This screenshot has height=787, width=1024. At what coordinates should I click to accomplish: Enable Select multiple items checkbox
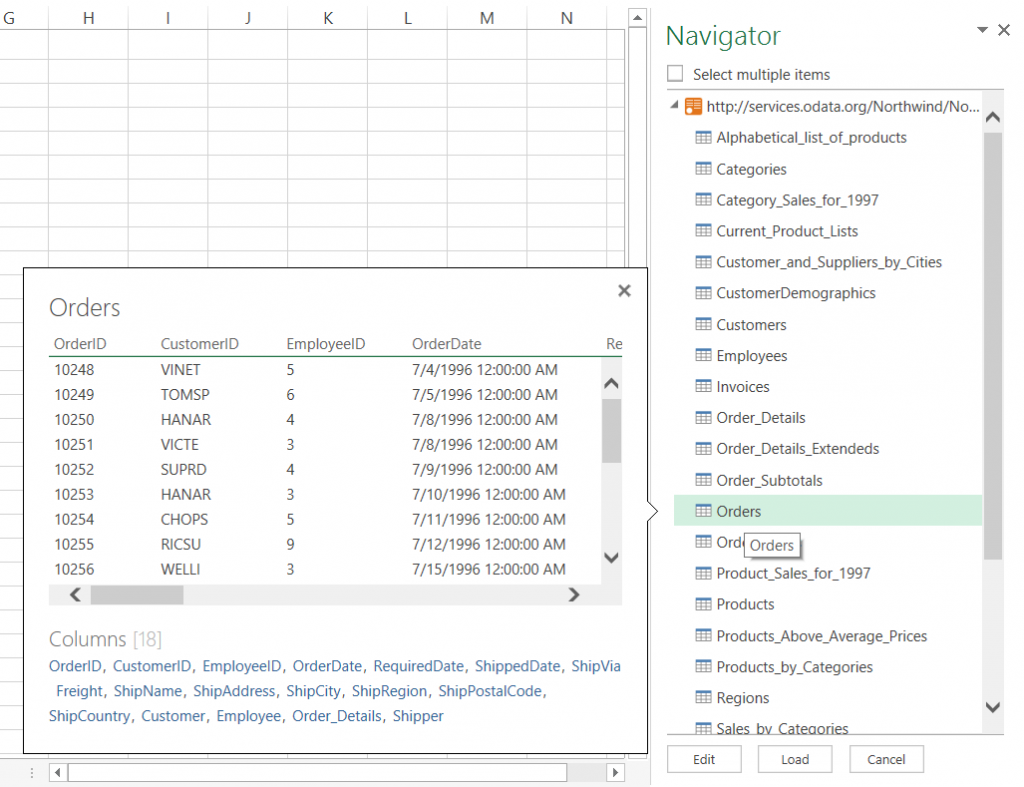click(x=675, y=73)
